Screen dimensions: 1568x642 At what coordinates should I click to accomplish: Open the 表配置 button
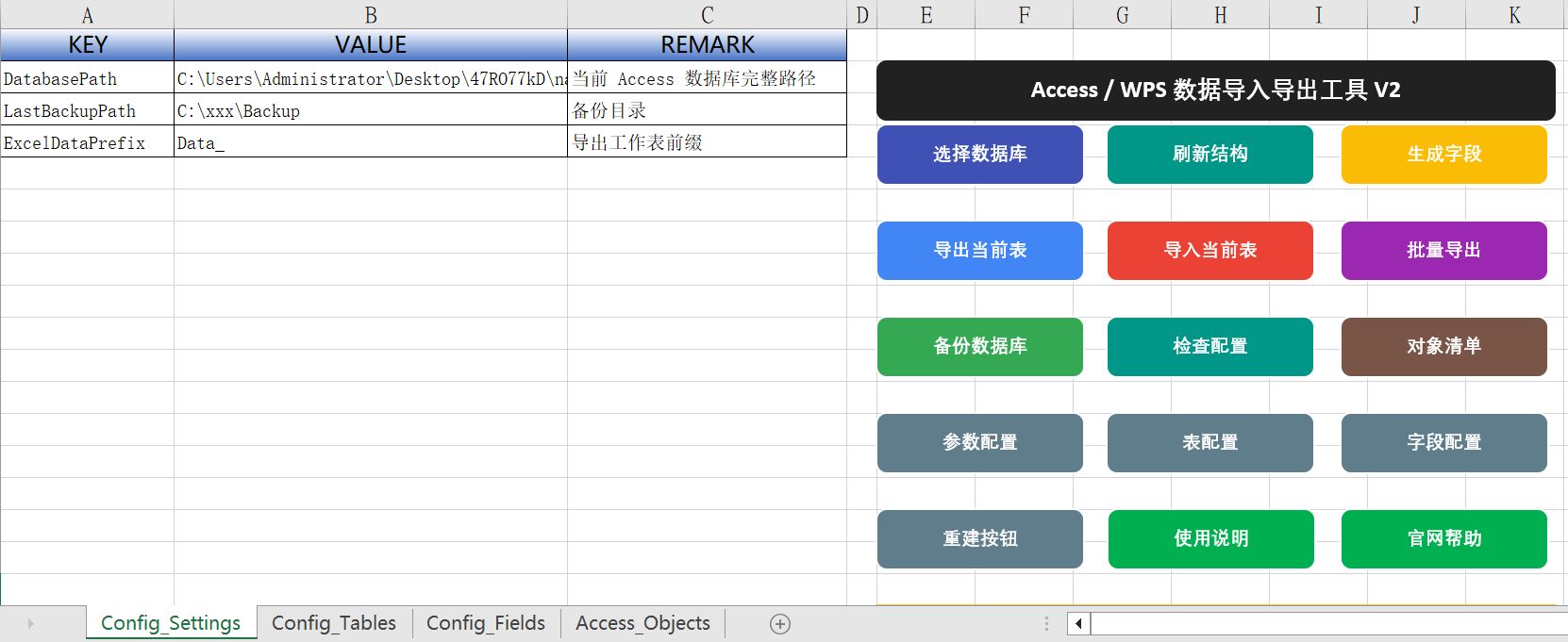[1209, 443]
